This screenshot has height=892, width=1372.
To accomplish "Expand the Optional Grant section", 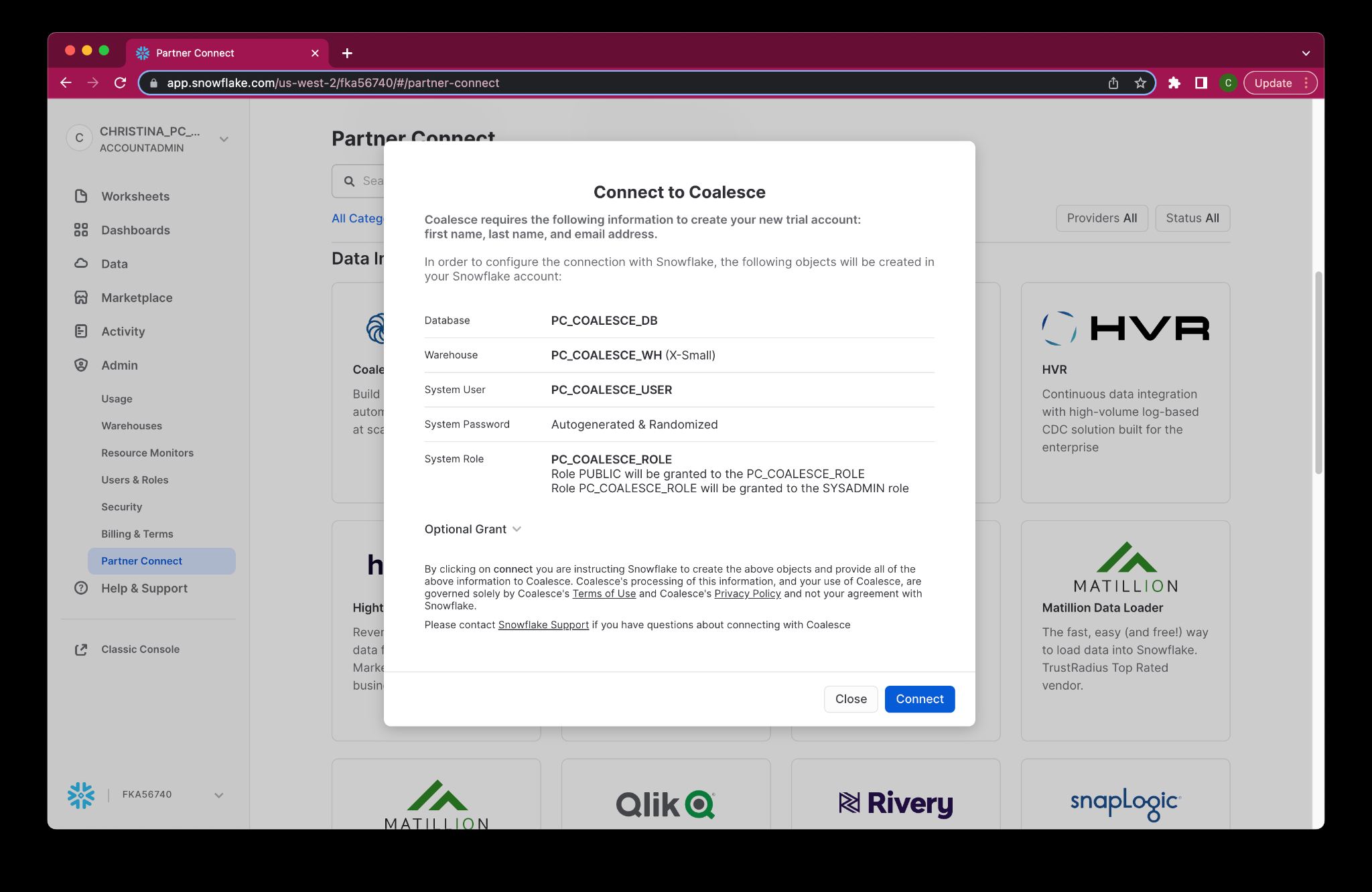I will point(472,529).
